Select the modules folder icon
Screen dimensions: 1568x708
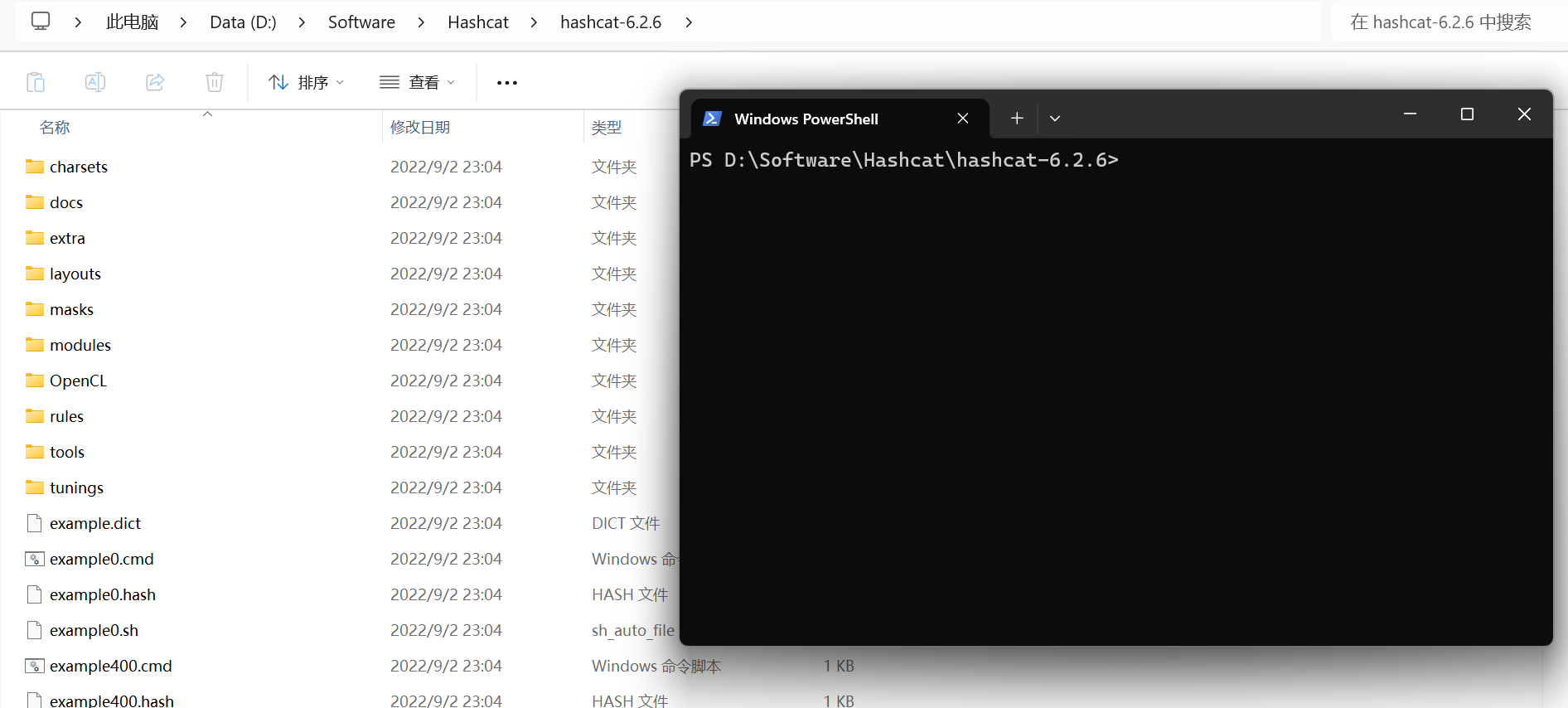tap(35, 344)
